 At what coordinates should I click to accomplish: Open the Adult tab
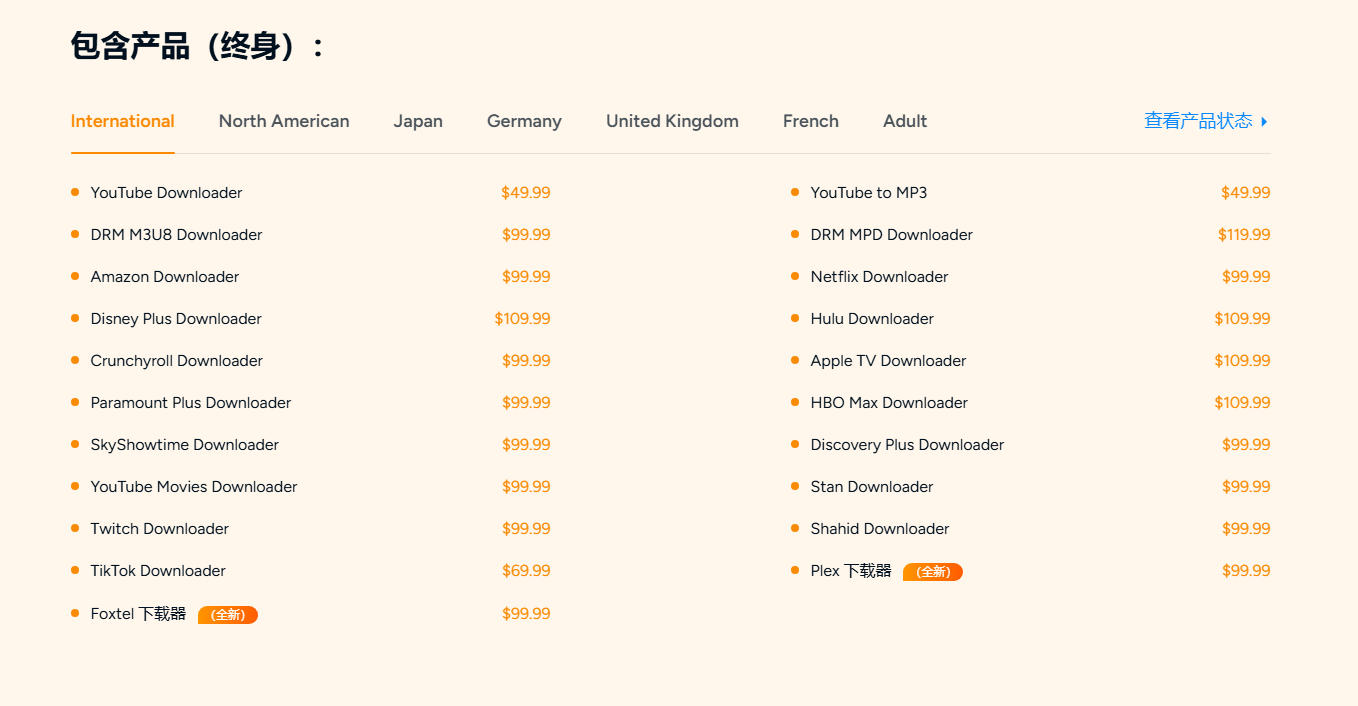pos(905,121)
